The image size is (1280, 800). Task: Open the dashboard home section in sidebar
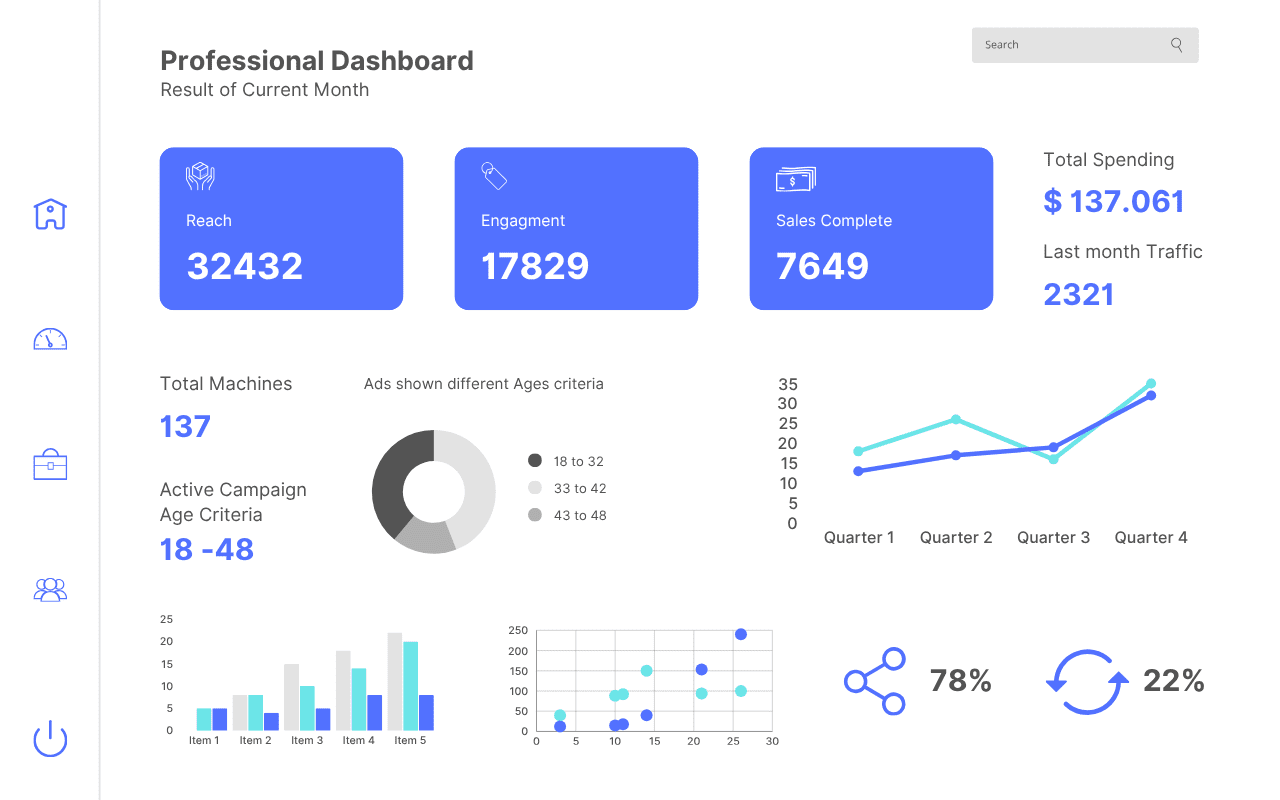[x=50, y=214]
